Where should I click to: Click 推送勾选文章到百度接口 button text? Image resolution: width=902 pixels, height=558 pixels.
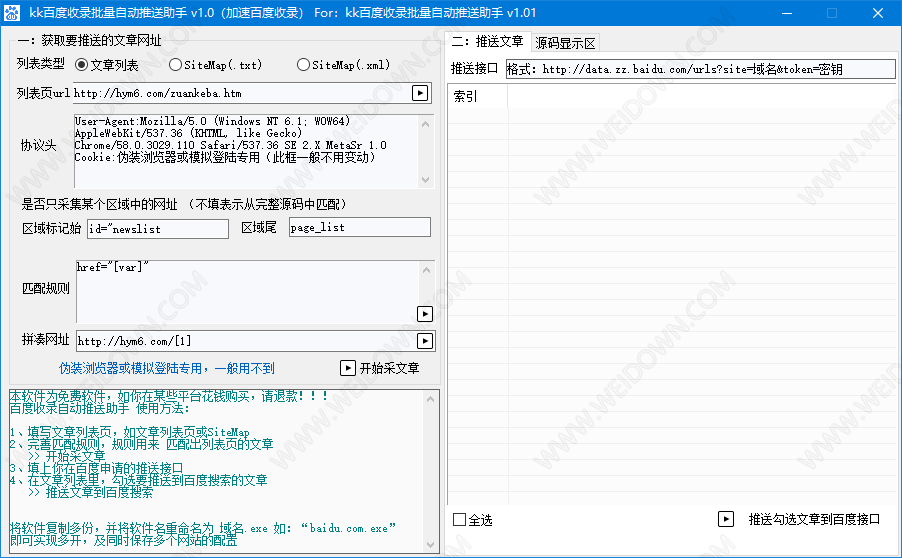[814, 519]
